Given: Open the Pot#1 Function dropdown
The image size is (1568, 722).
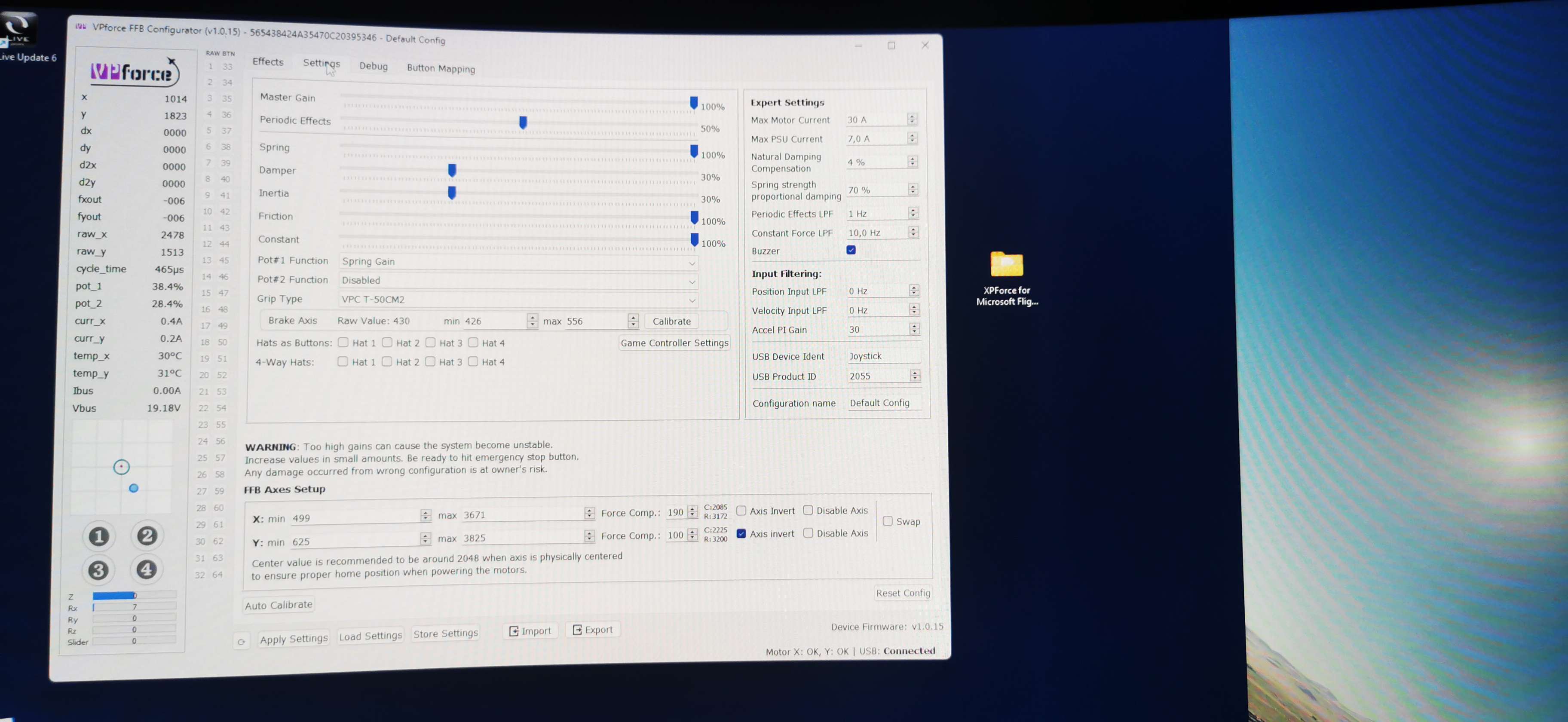Looking at the screenshot, I should coord(518,263).
